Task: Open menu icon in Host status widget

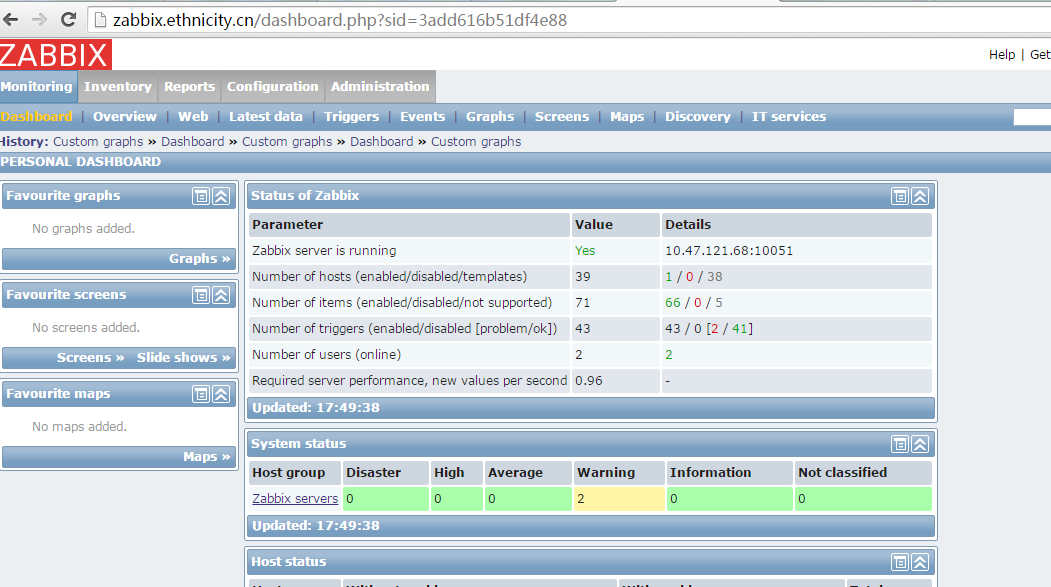Action: click(x=900, y=562)
